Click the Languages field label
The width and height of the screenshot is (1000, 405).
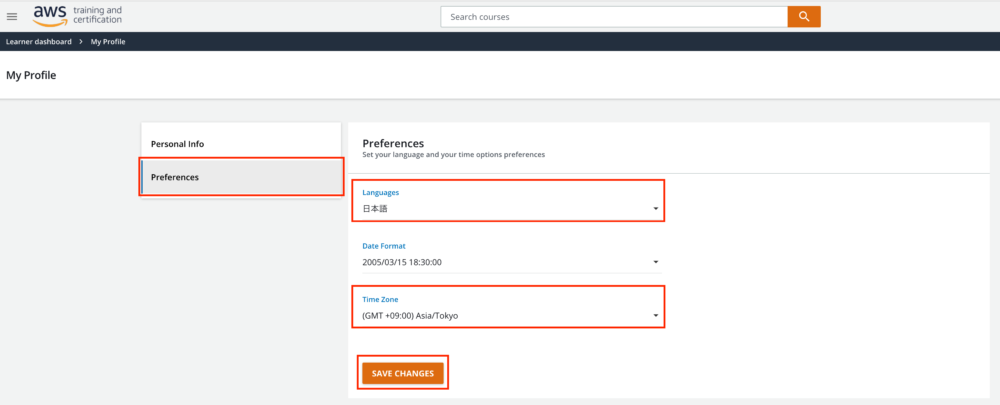pos(381,193)
